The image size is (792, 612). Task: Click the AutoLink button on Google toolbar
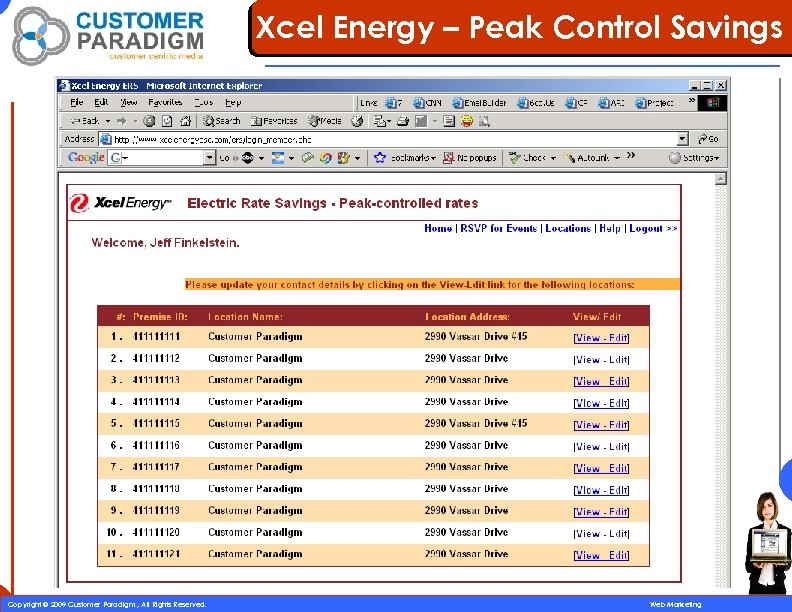click(587, 158)
